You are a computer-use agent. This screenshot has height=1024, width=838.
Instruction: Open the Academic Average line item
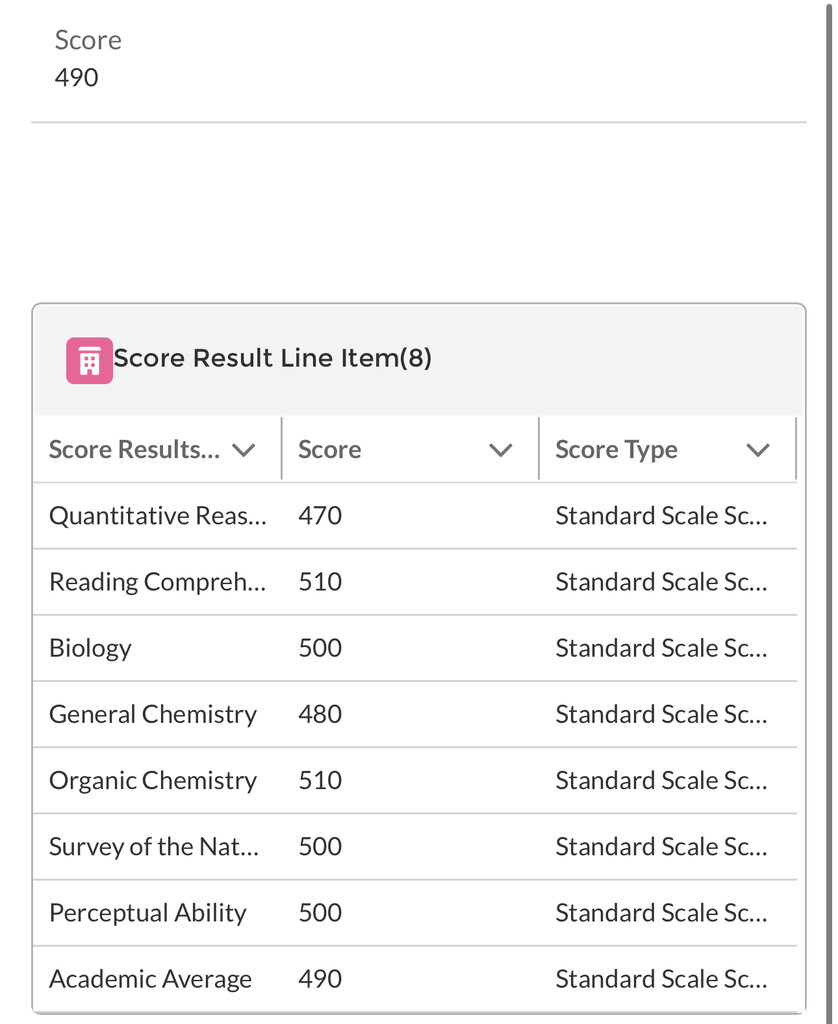click(x=150, y=979)
